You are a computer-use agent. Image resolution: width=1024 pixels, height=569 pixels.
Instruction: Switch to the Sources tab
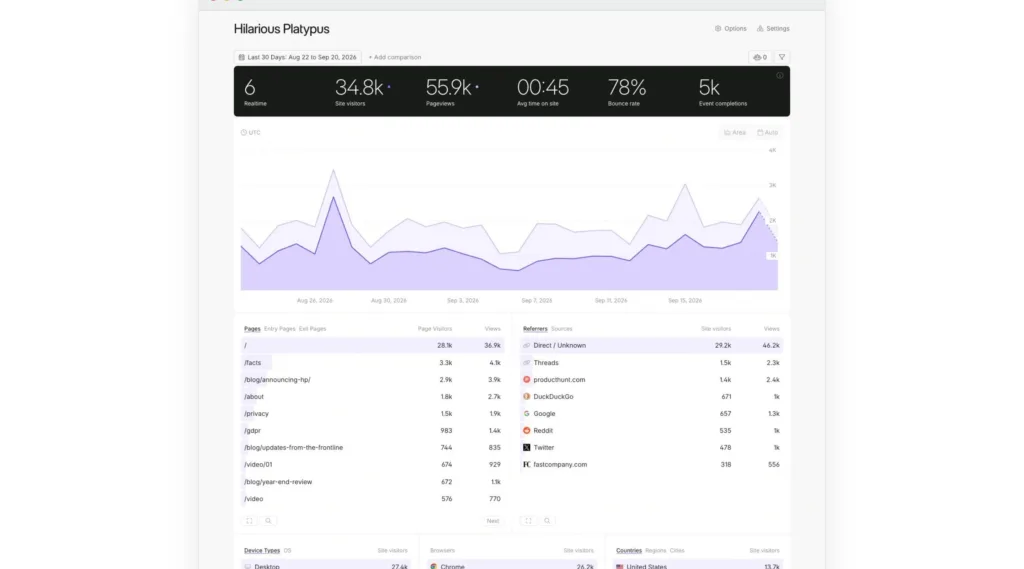(562, 329)
